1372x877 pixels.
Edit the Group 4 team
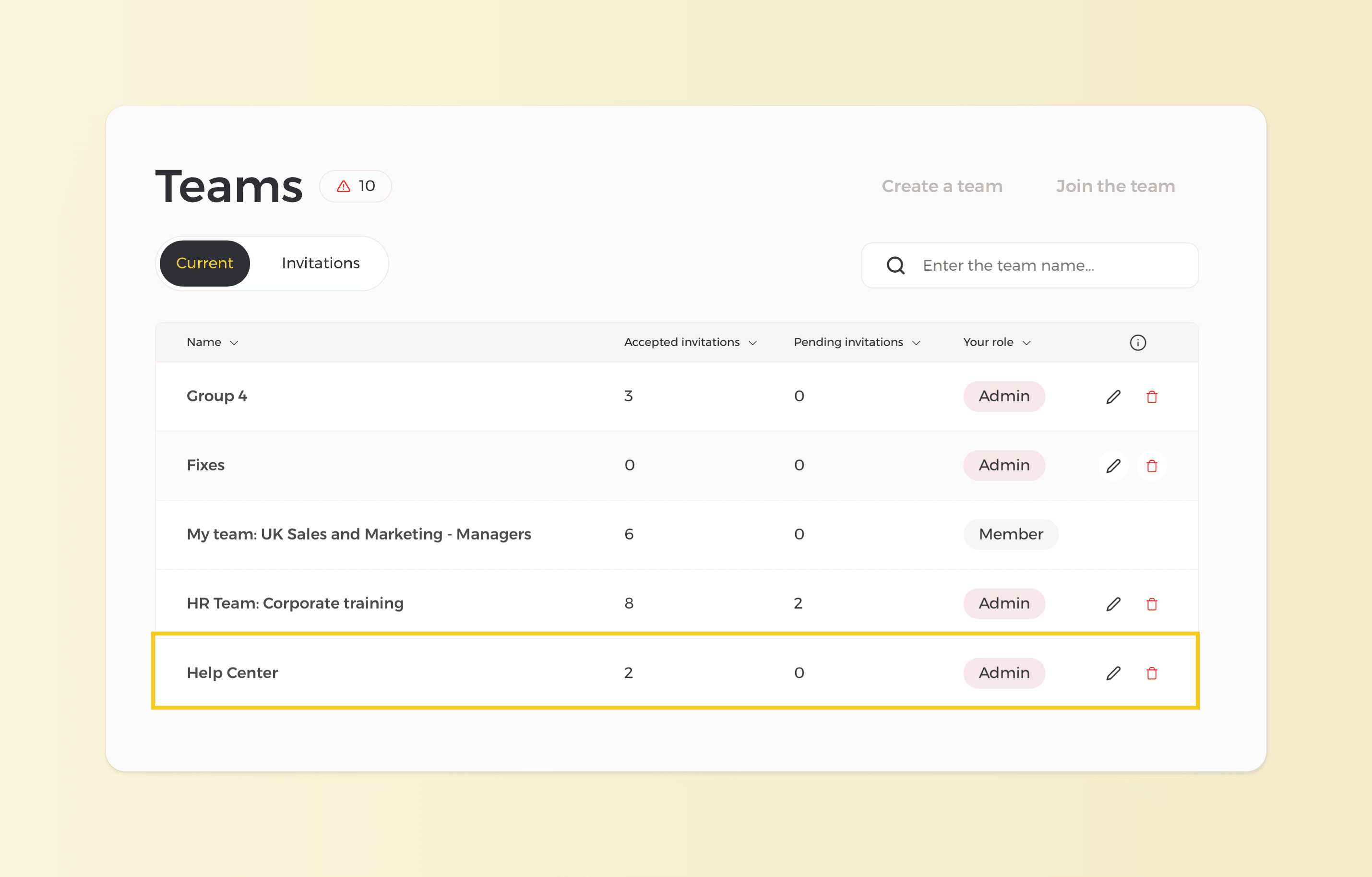[1113, 396]
